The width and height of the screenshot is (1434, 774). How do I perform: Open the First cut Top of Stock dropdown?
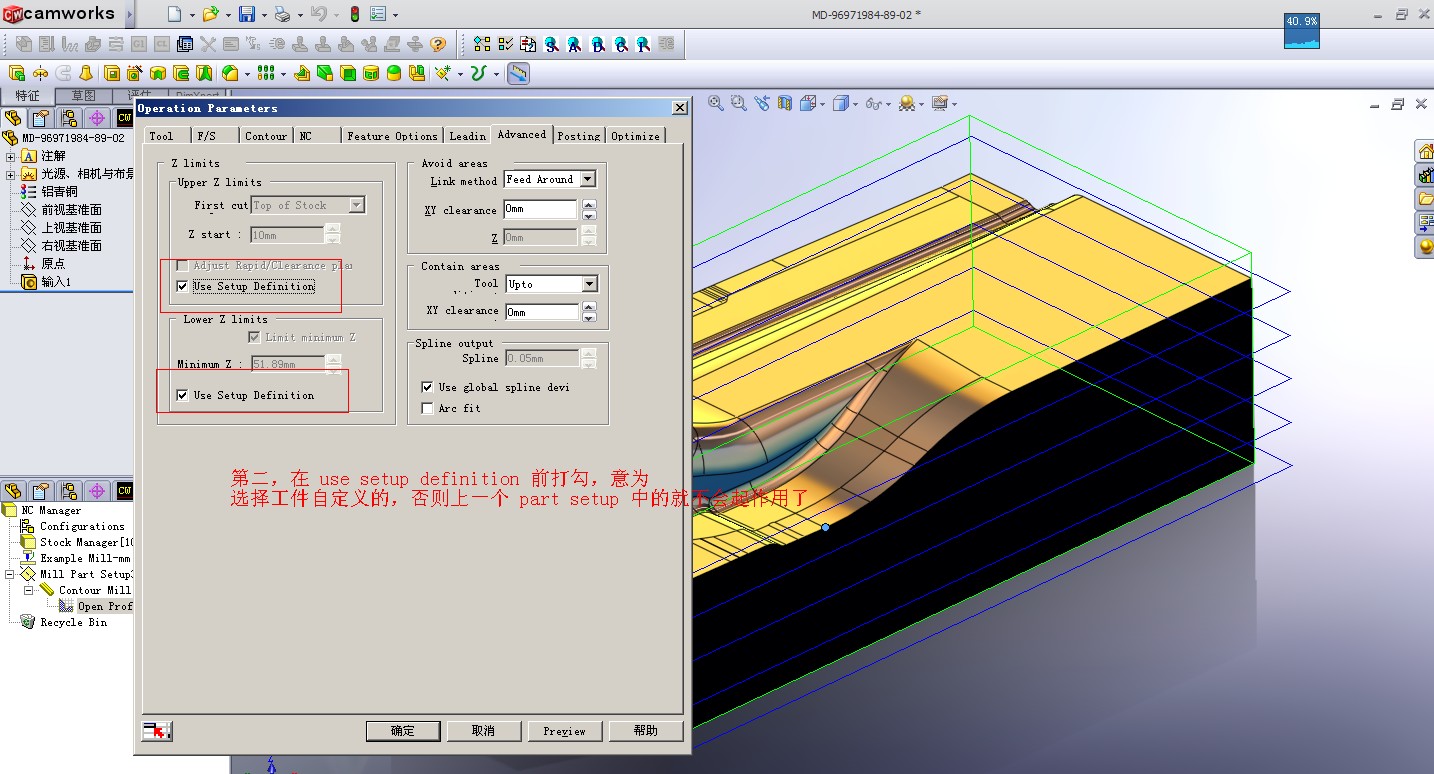coord(356,205)
